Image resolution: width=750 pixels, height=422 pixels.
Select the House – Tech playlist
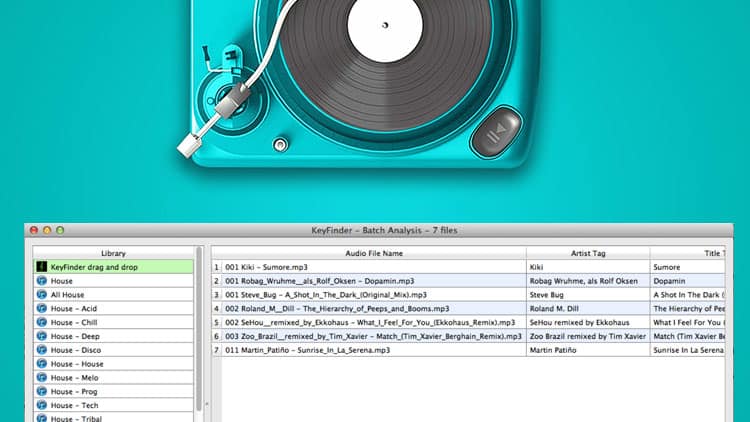pyautogui.click(x=113, y=405)
